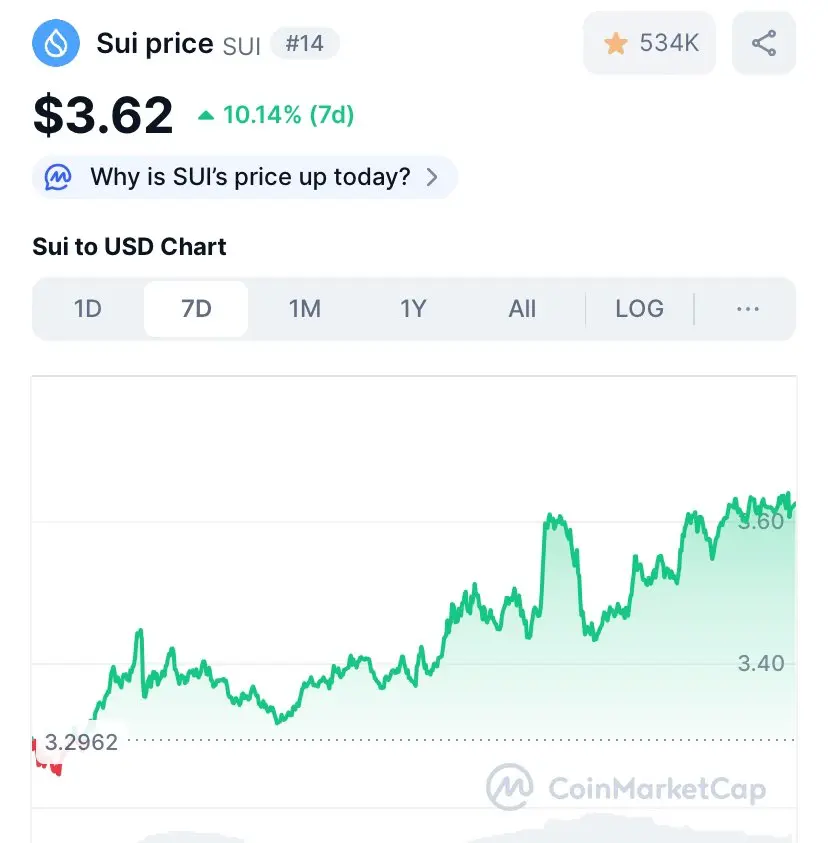Open the three-dots more chart options
Screen dimensions: 828x843
coord(747,309)
